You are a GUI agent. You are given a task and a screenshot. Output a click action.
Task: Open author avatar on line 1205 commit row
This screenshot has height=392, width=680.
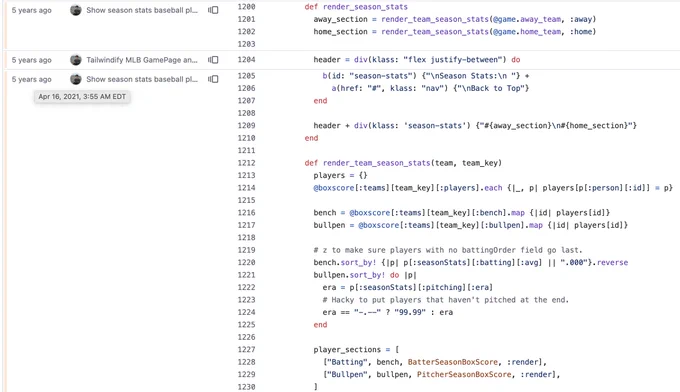tap(76, 79)
